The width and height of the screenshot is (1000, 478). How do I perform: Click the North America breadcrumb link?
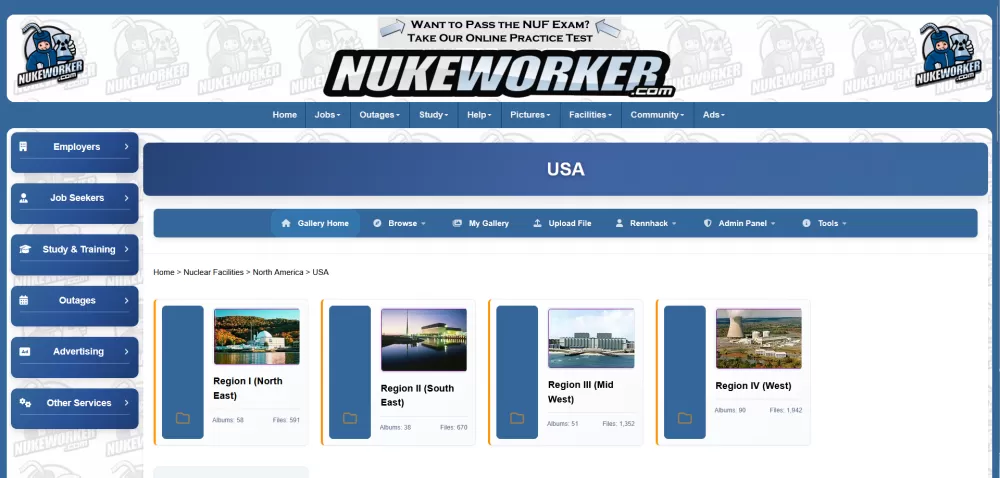click(278, 272)
